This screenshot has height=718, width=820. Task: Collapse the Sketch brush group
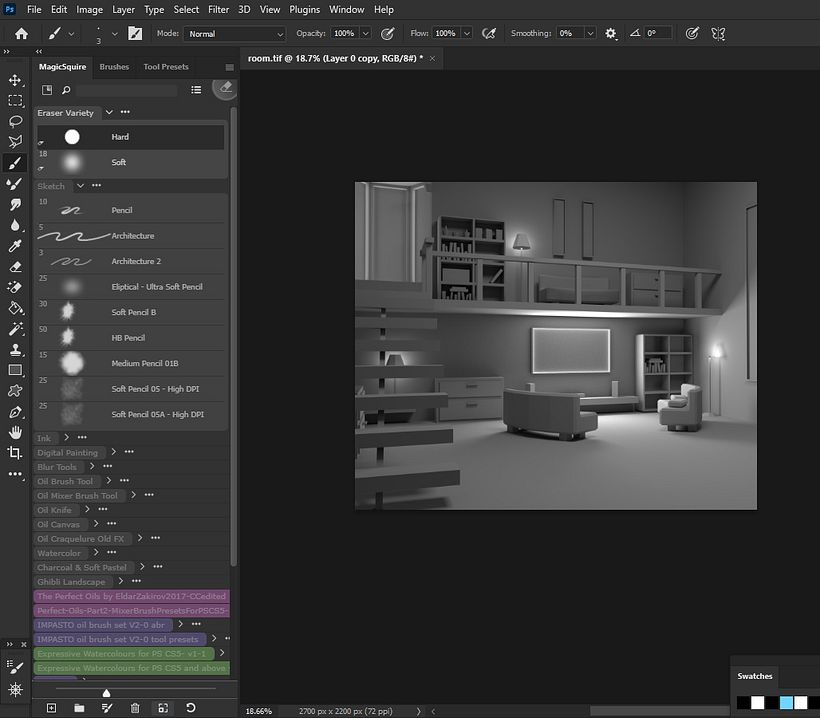tap(80, 186)
